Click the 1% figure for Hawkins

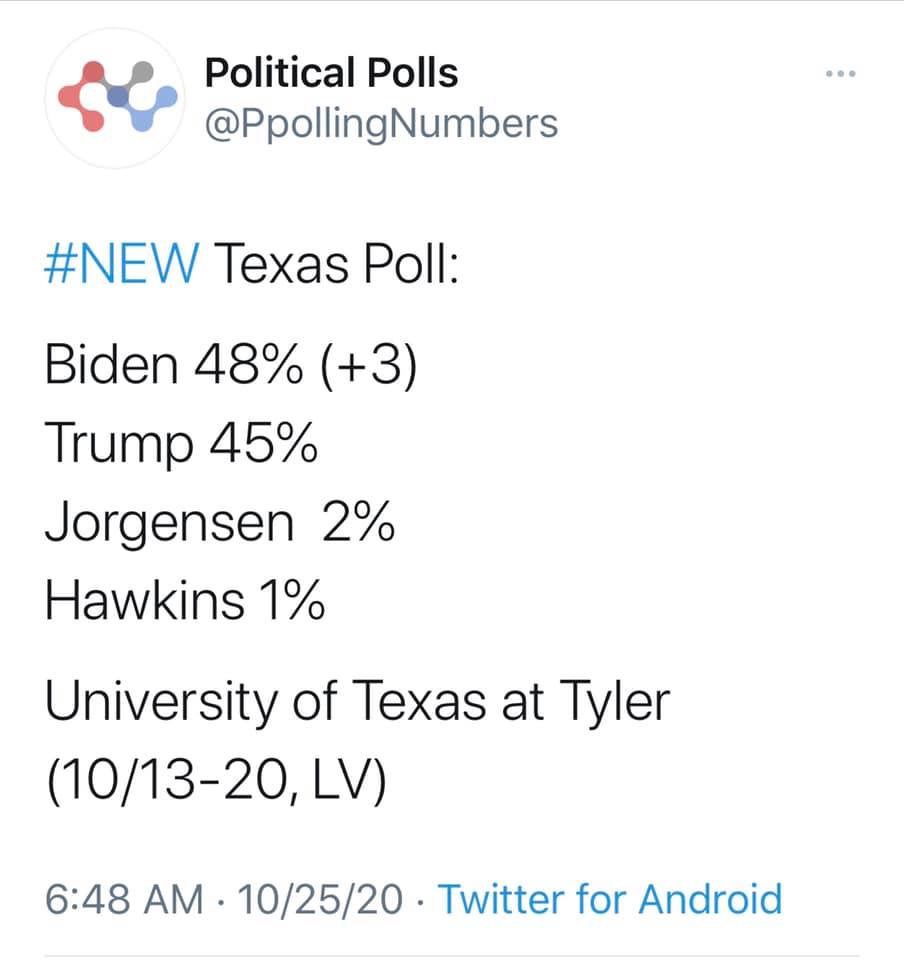coord(292,600)
